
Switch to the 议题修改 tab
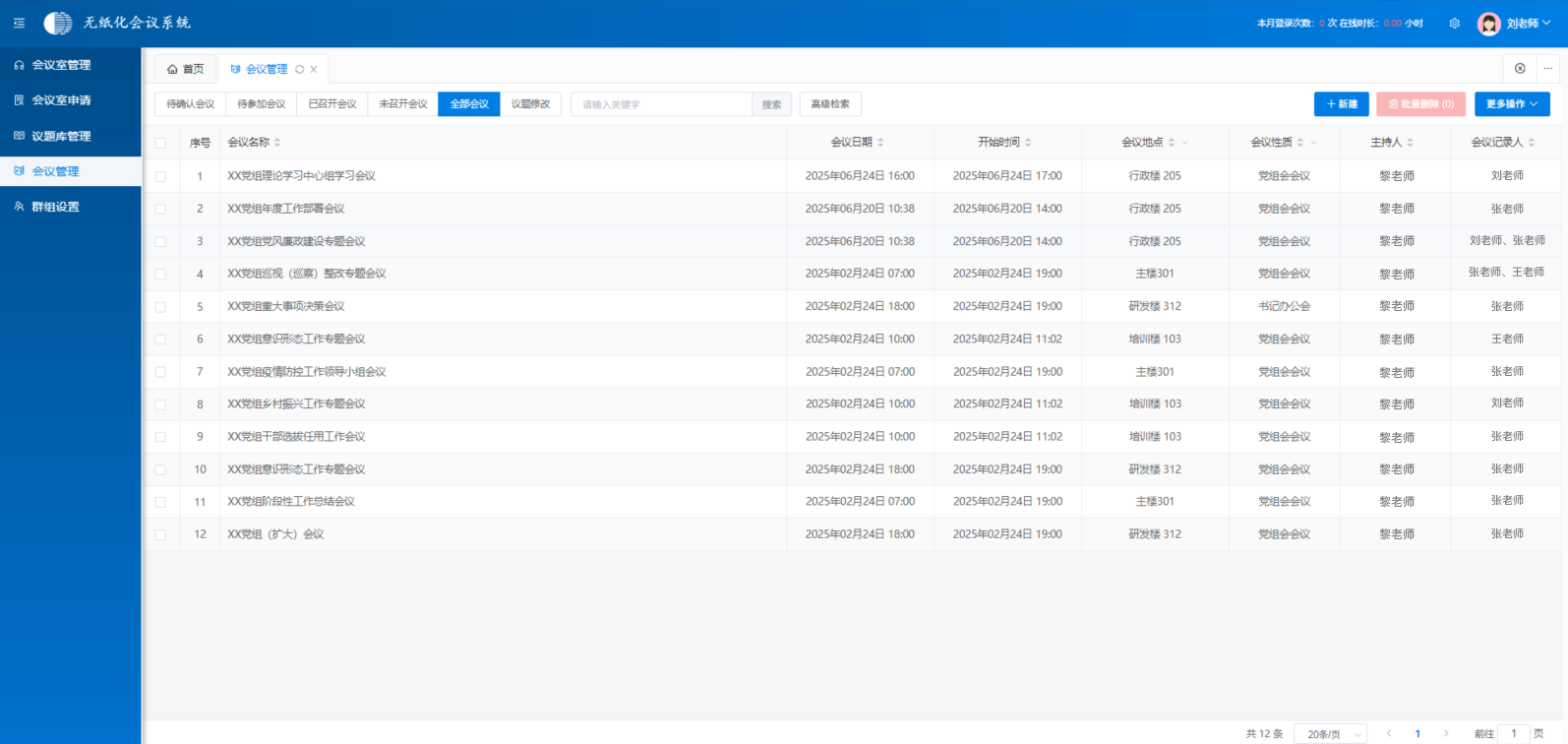pyautogui.click(x=531, y=103)
